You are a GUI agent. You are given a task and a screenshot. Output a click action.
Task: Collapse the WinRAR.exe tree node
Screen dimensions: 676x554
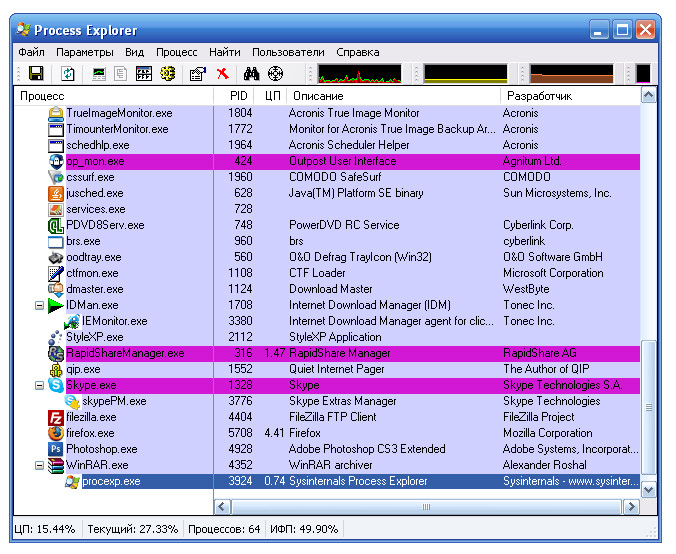(39, 466)
